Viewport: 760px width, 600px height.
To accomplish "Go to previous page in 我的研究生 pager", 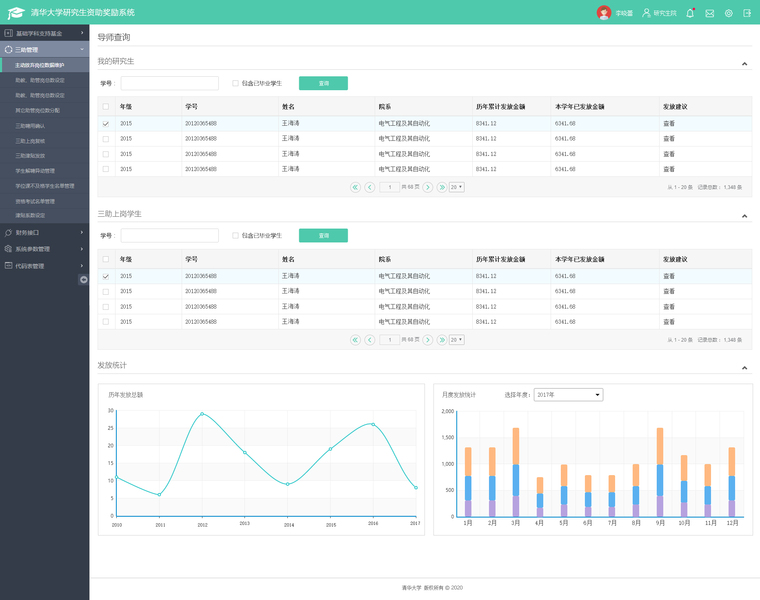I will 369,187.
